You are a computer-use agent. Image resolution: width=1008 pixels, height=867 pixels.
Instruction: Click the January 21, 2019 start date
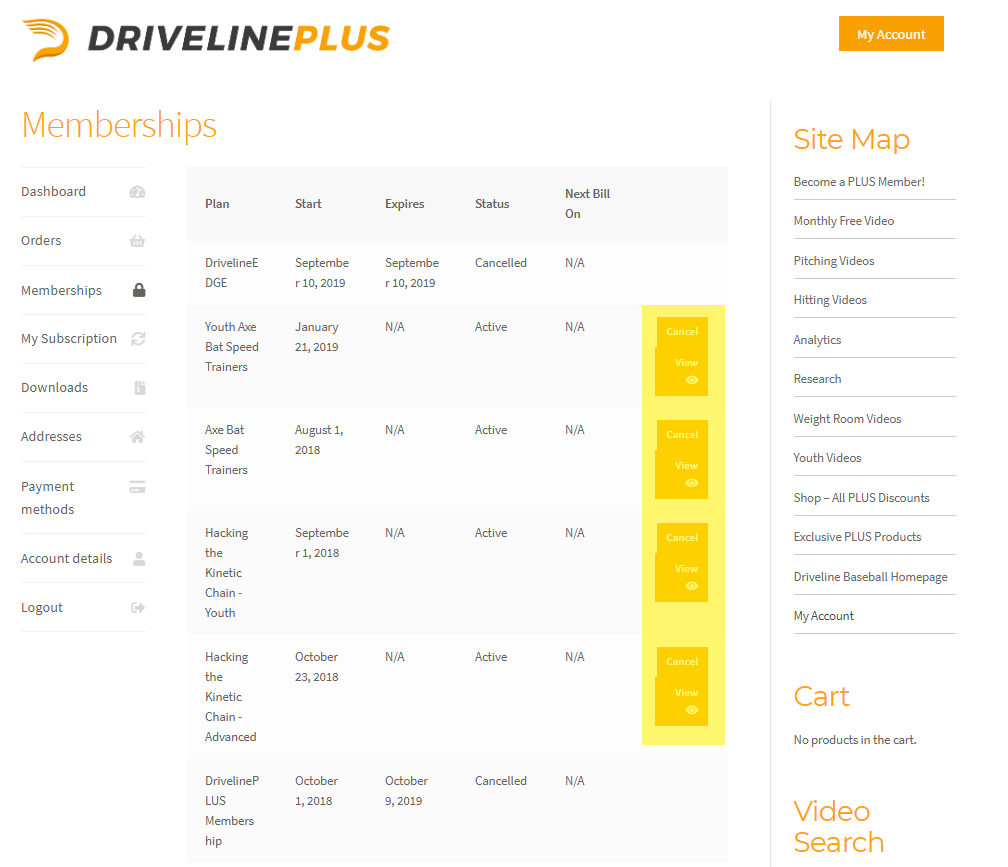coord(316,337)
